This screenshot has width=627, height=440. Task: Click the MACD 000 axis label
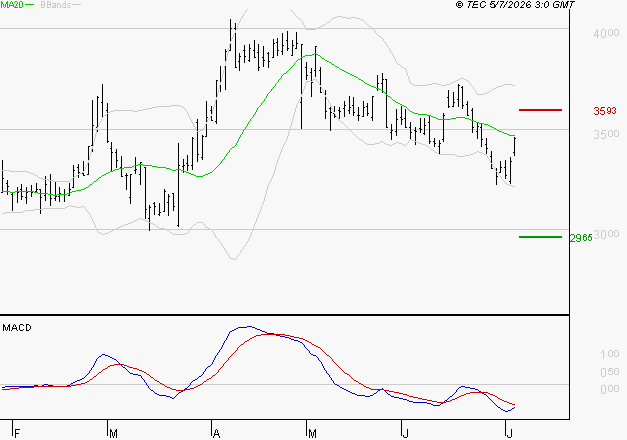click(610, 389)
